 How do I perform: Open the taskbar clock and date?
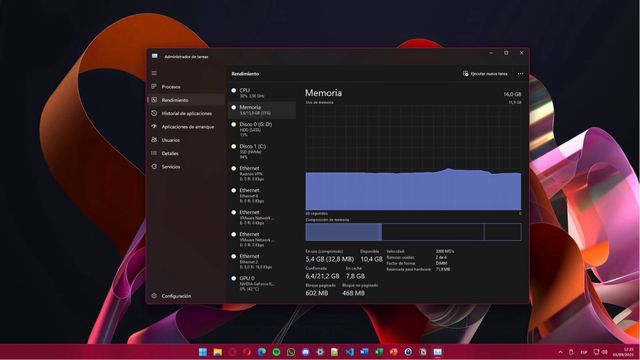624,352
